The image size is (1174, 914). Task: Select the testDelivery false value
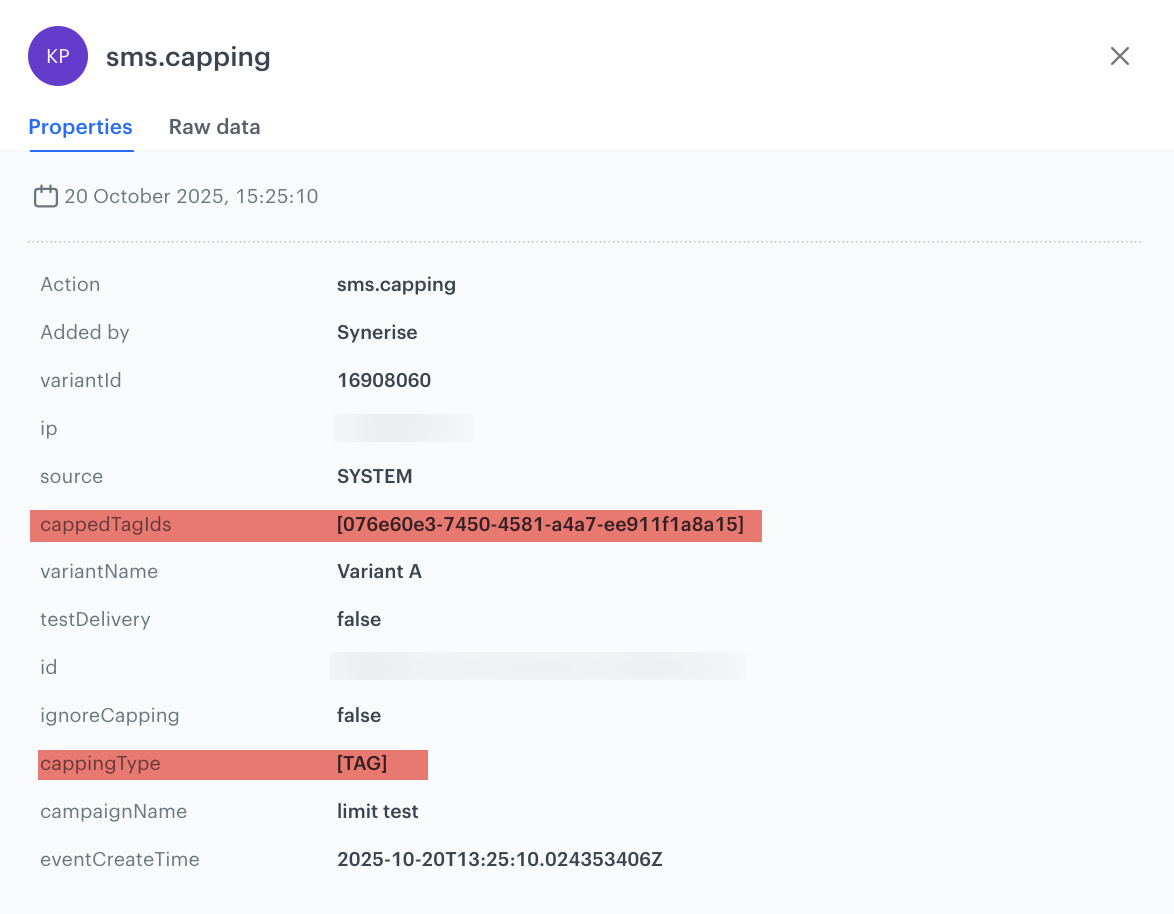coord(359,619)
